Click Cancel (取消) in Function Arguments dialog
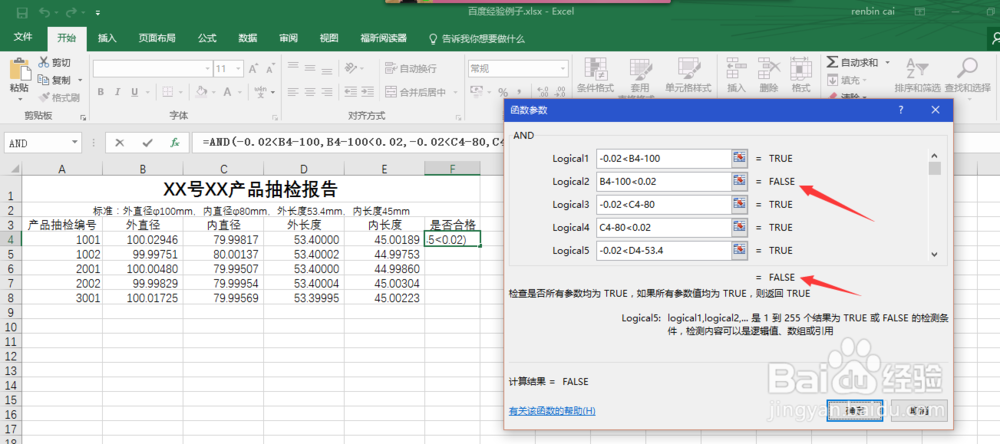1000x444 pixels. point(919,411)
